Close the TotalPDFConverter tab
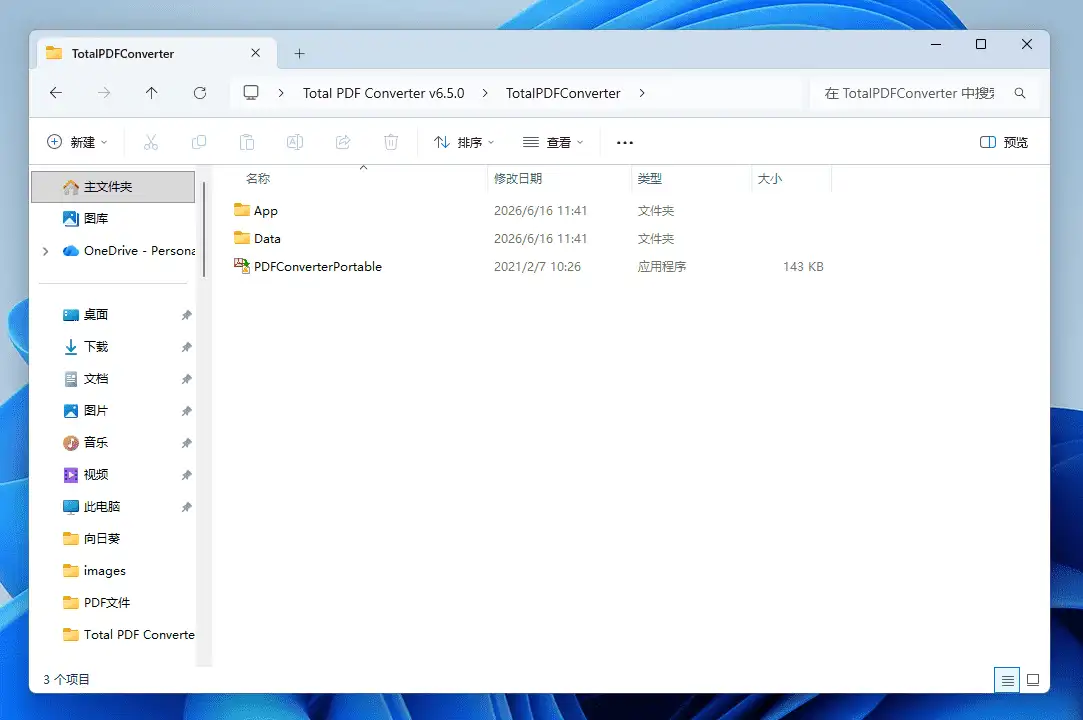Screen dimensions: 1083x720 pos(256,53)
